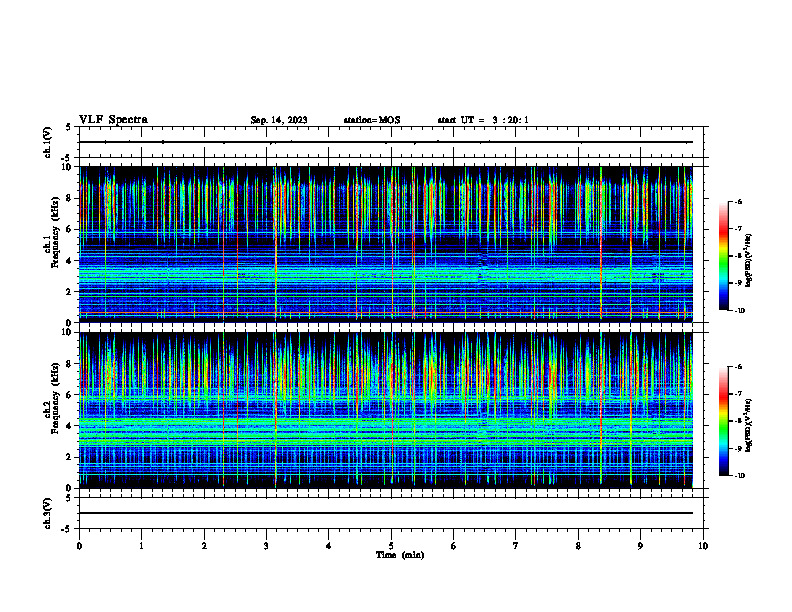Click the time axis tick label '3'
Screen dimensions: 792x612
pos(266,546)
